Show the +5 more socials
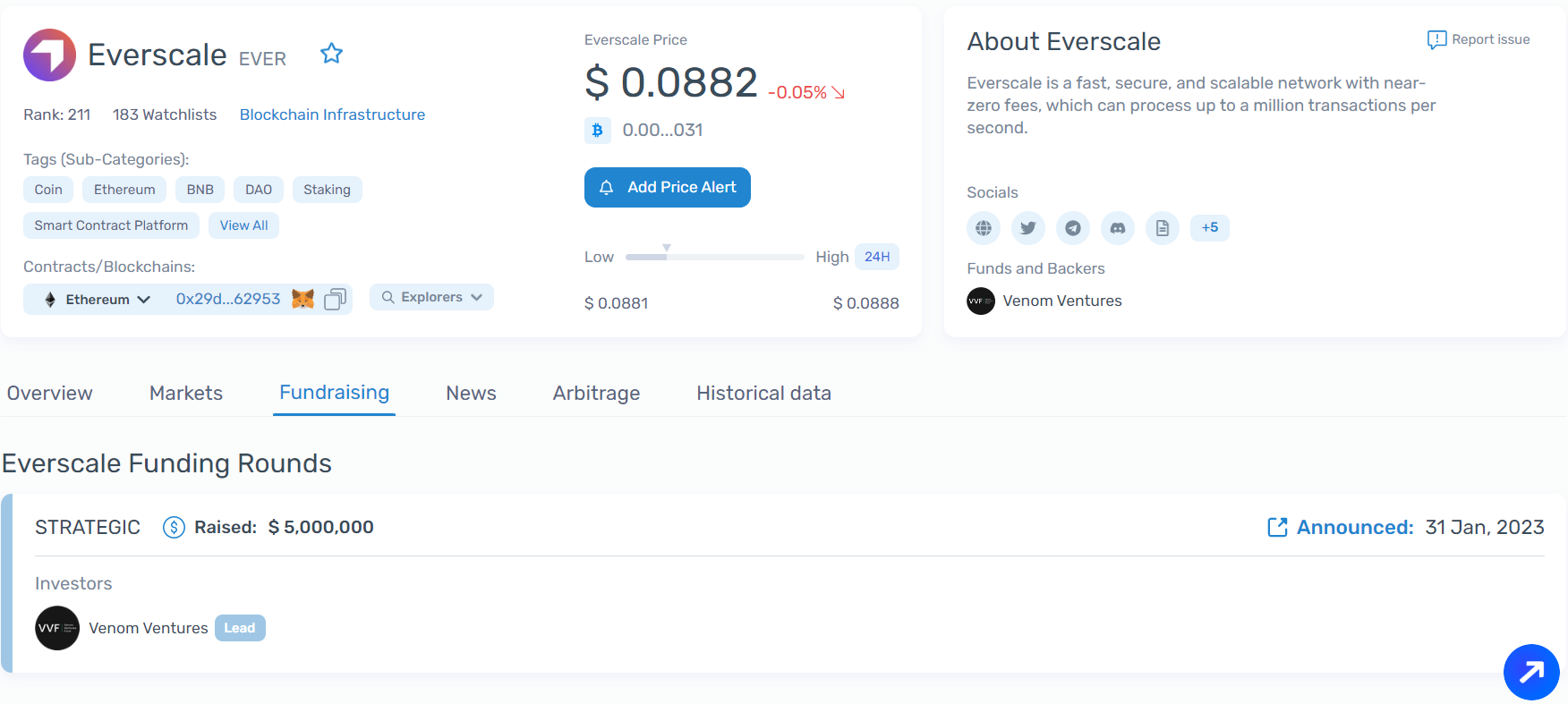 [x=1210, y=227]
